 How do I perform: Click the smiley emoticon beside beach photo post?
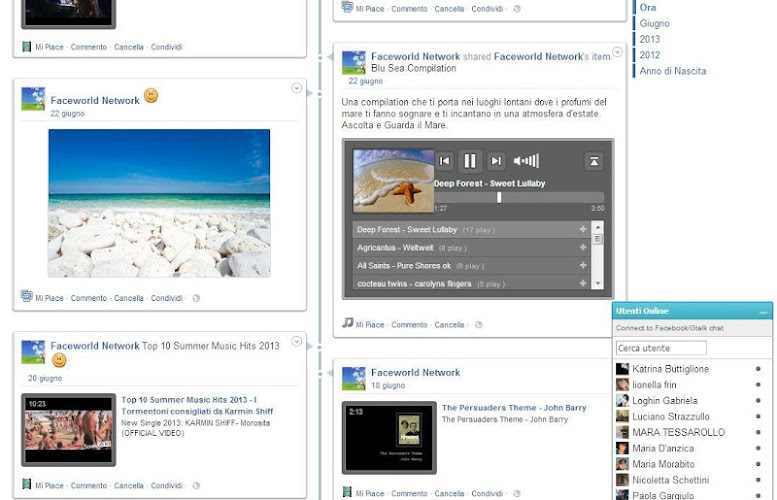pos(151,96)
